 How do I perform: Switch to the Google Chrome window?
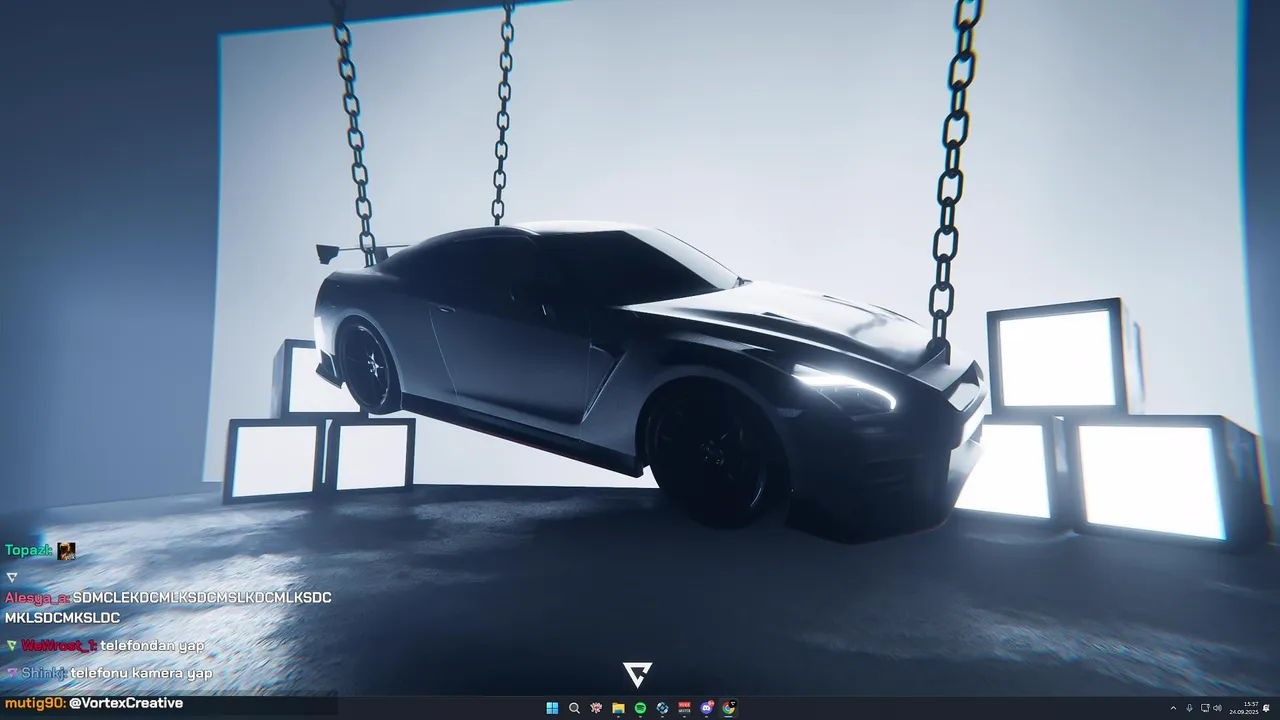click(729, 708)
